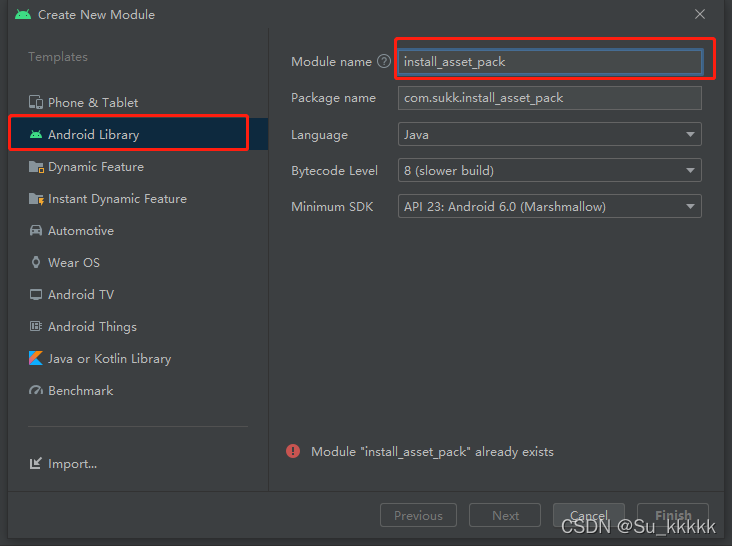The height and width of the screenshot is (546, 732).
Task: Click the Benchmark gauge icon
Action: pyautogui.click(x=36, y=390)
